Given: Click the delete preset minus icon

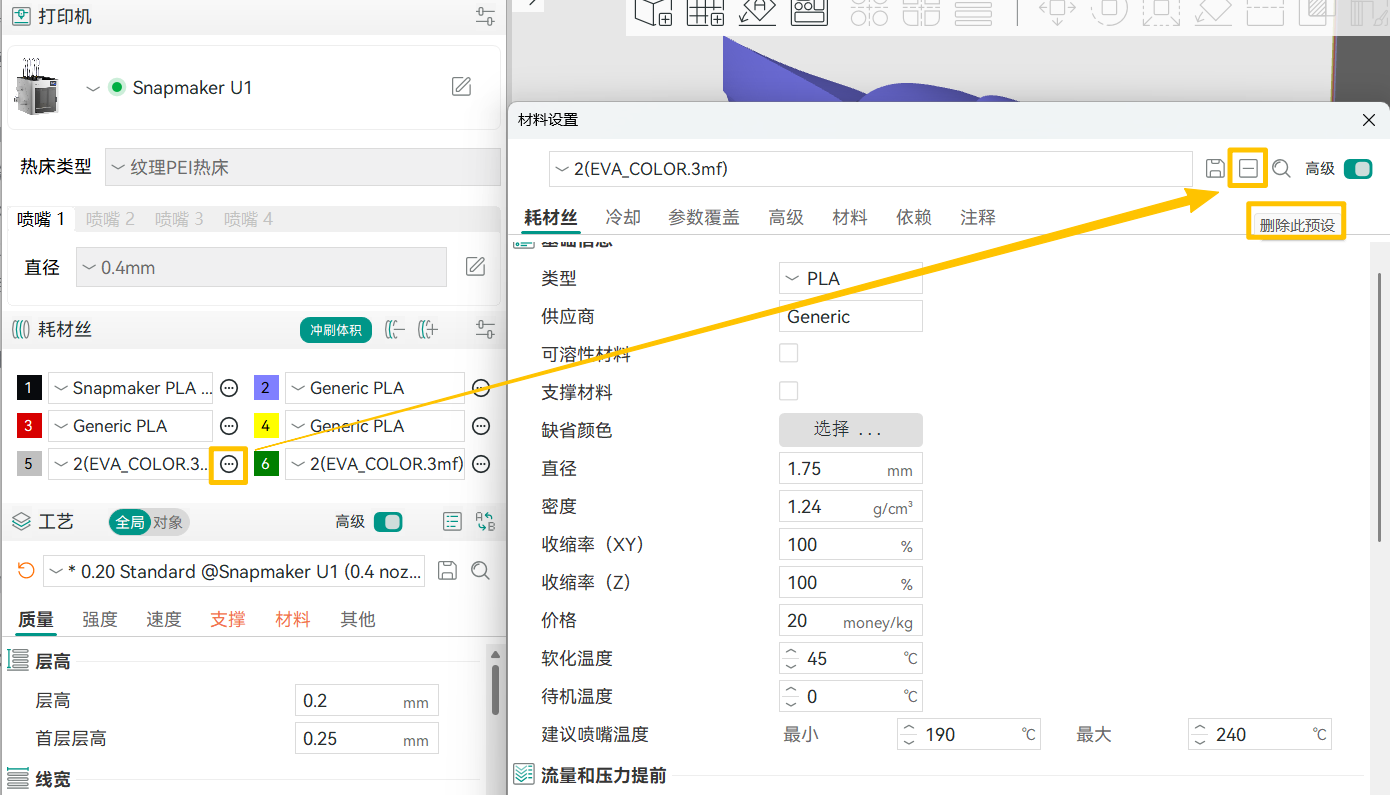Looking at the screenshot, I should click(1248, 169).
